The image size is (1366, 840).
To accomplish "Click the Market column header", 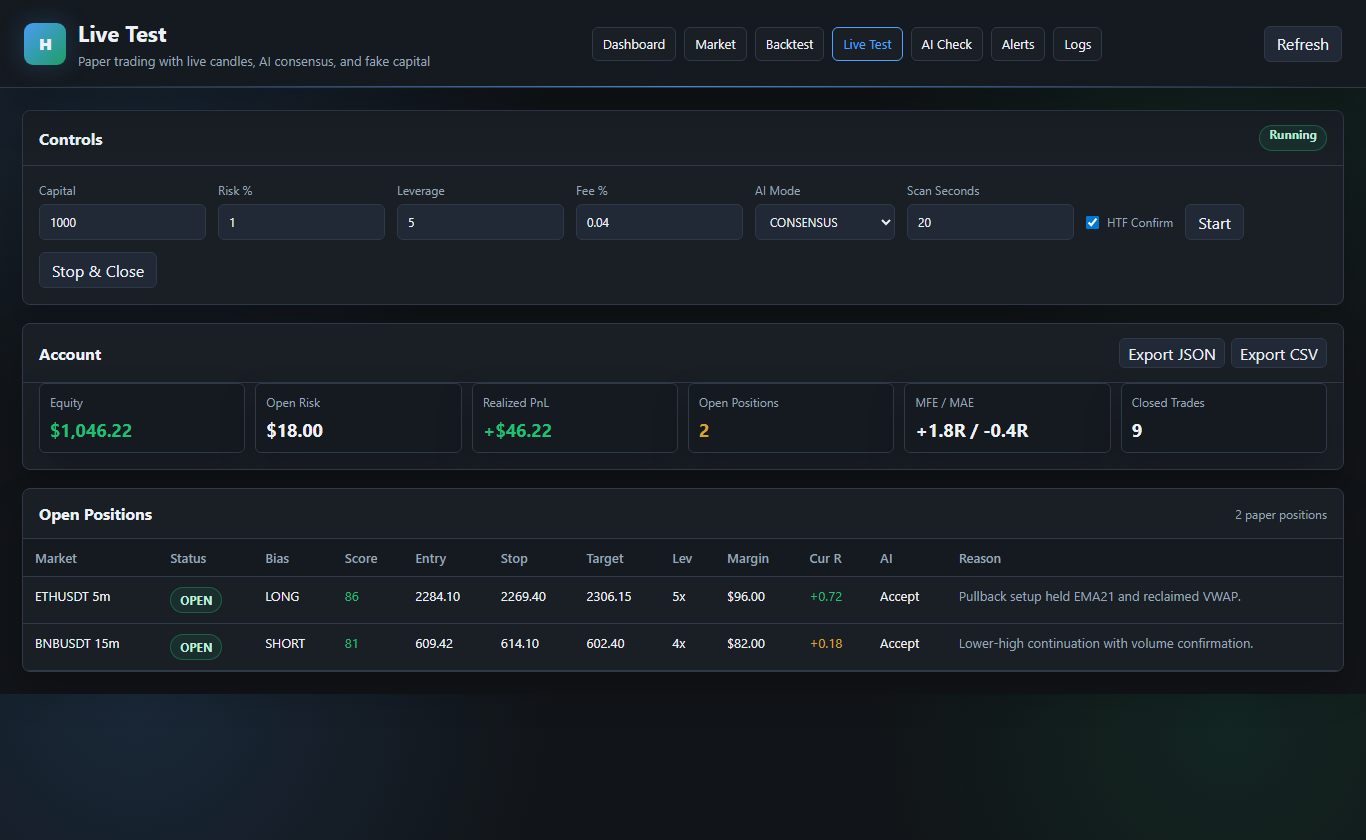I will 56,558.
